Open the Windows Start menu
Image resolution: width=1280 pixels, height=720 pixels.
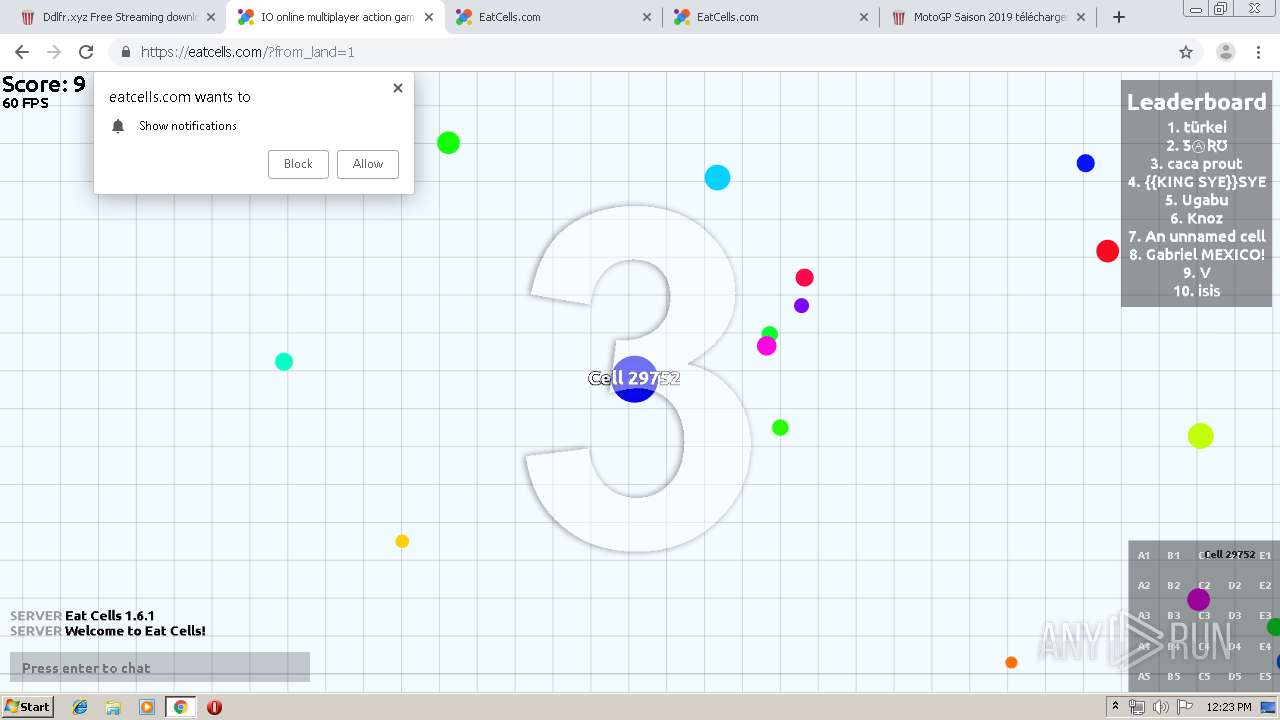(x=28, y=707)
